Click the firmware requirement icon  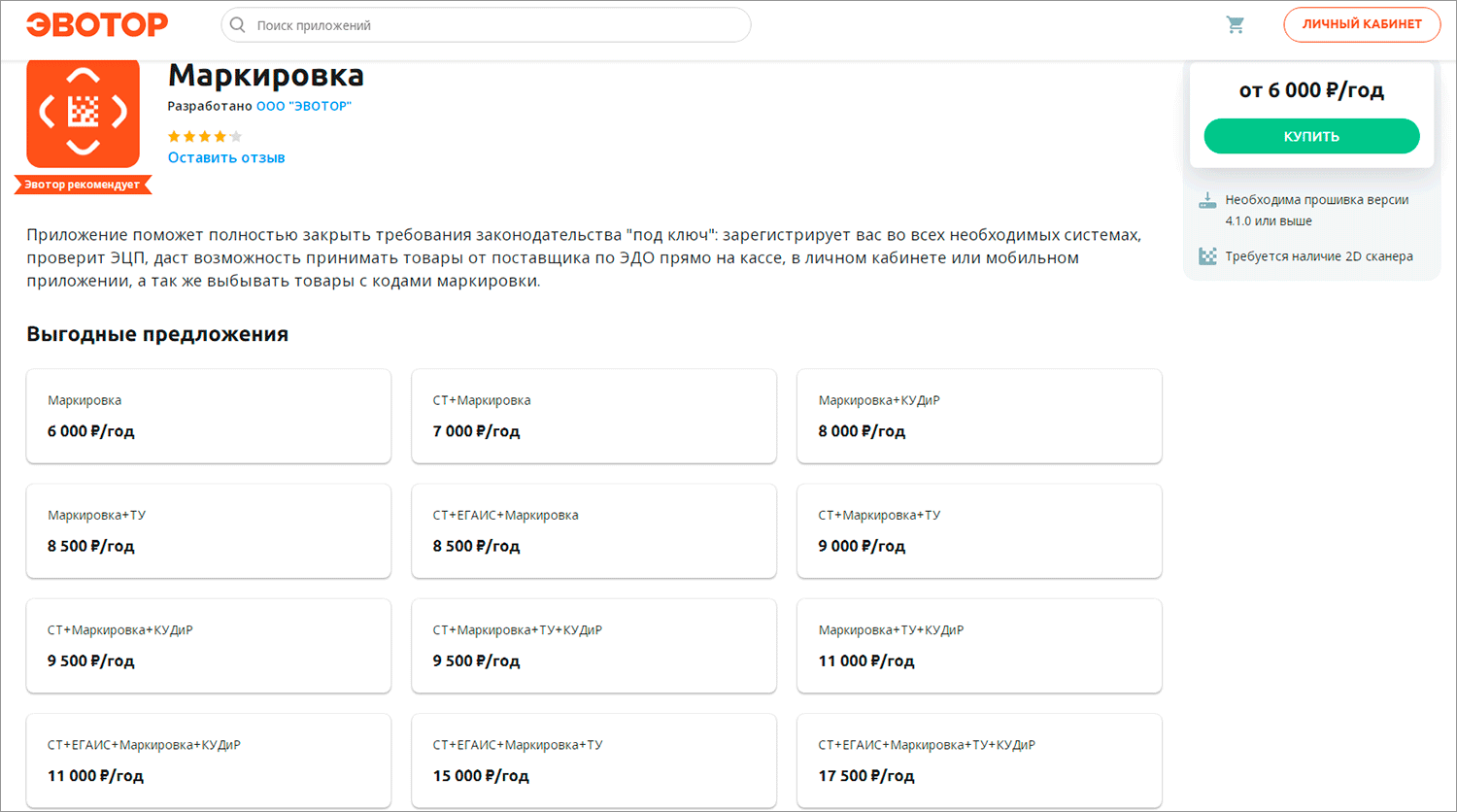(1207, 200)
